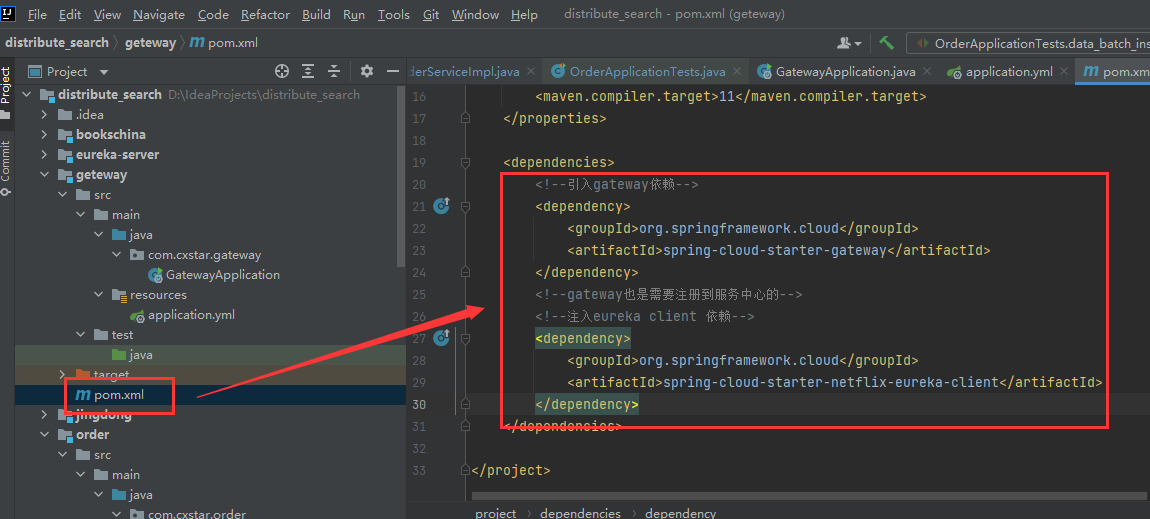Screen dimensions: 1150x519
Task: Open the Refactor menu
Action: (265, 15)
